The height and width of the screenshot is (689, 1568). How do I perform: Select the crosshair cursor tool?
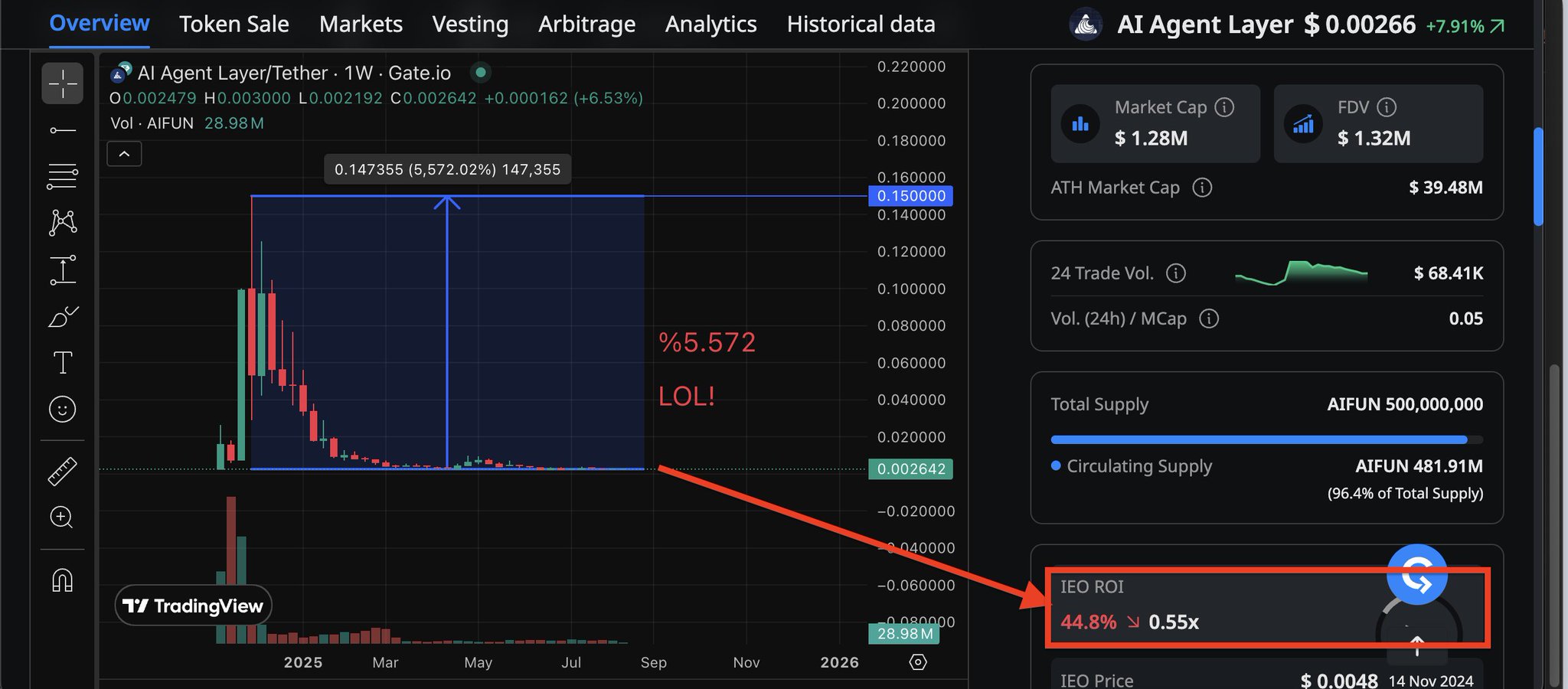pyautogui.click(x=62, y=83)
